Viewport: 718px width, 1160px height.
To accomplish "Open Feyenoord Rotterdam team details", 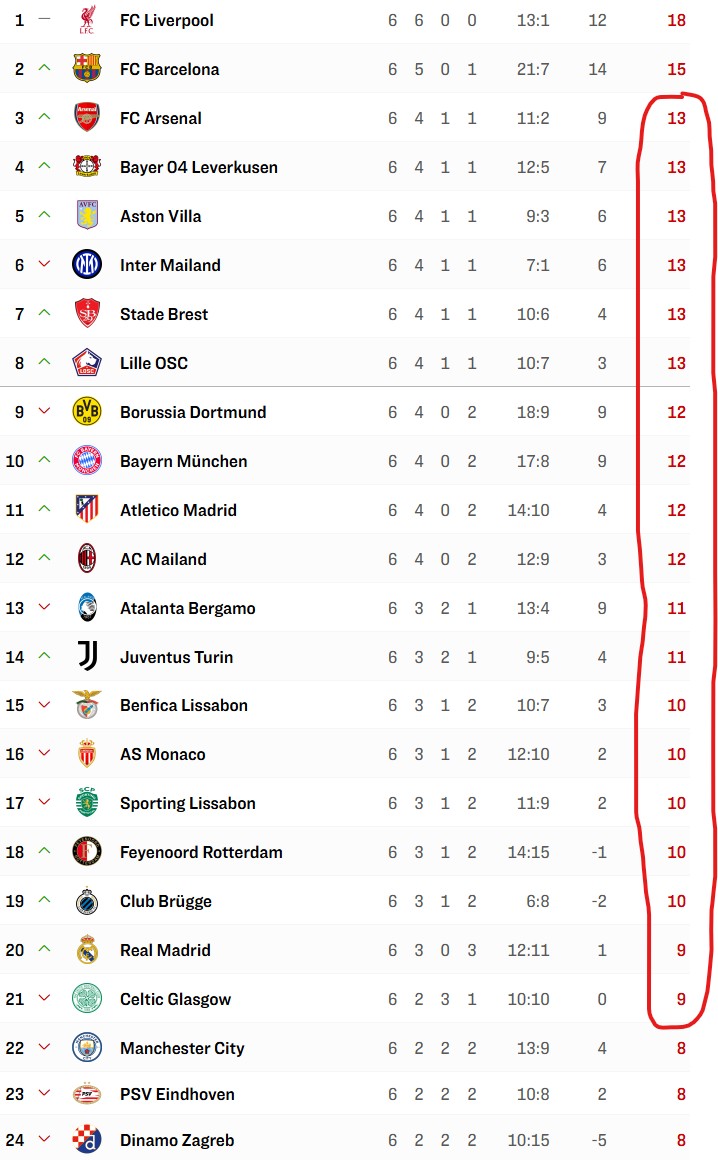I will [201, 852].
